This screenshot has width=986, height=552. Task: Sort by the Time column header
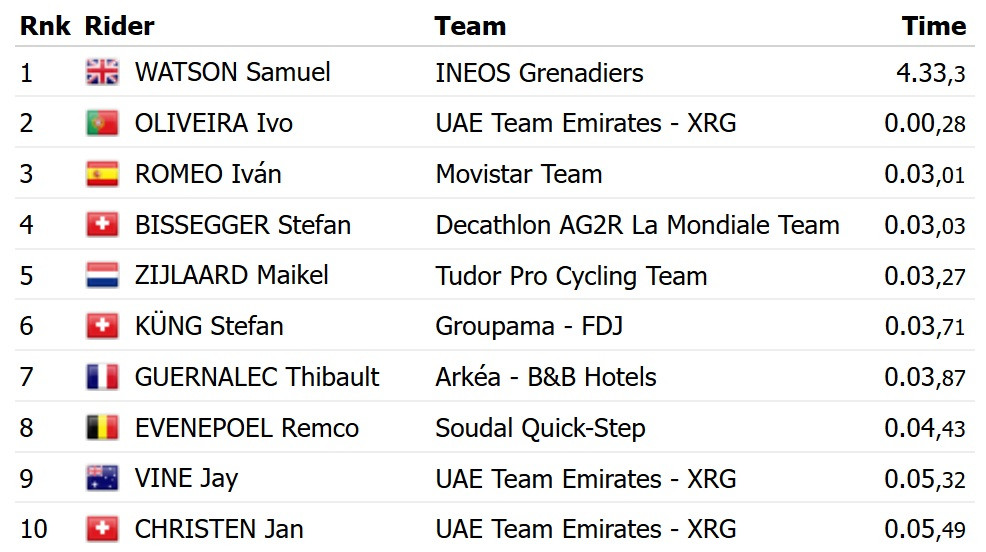(x=934, y=26)
